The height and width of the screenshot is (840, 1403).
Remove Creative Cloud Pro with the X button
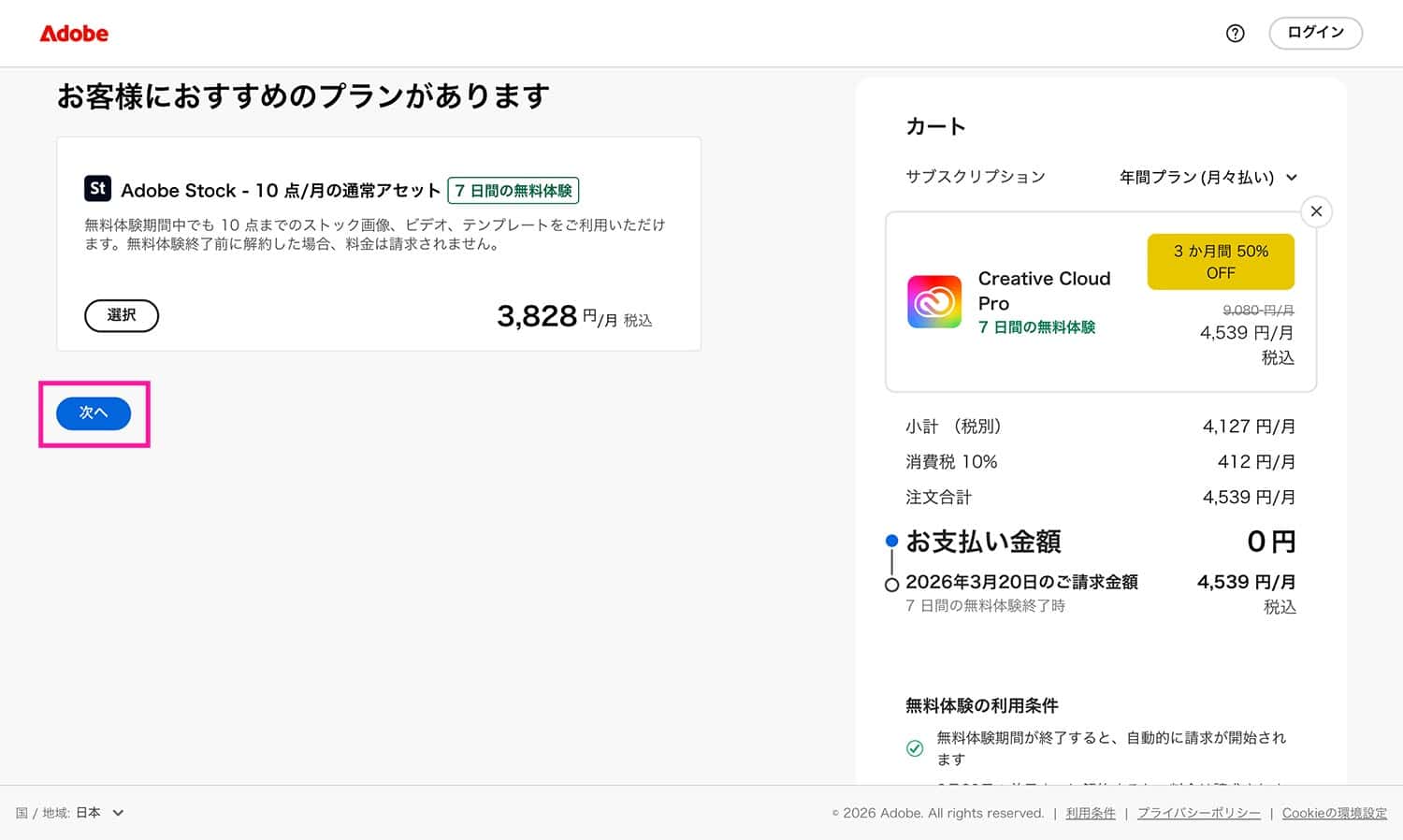[1316, 211]
